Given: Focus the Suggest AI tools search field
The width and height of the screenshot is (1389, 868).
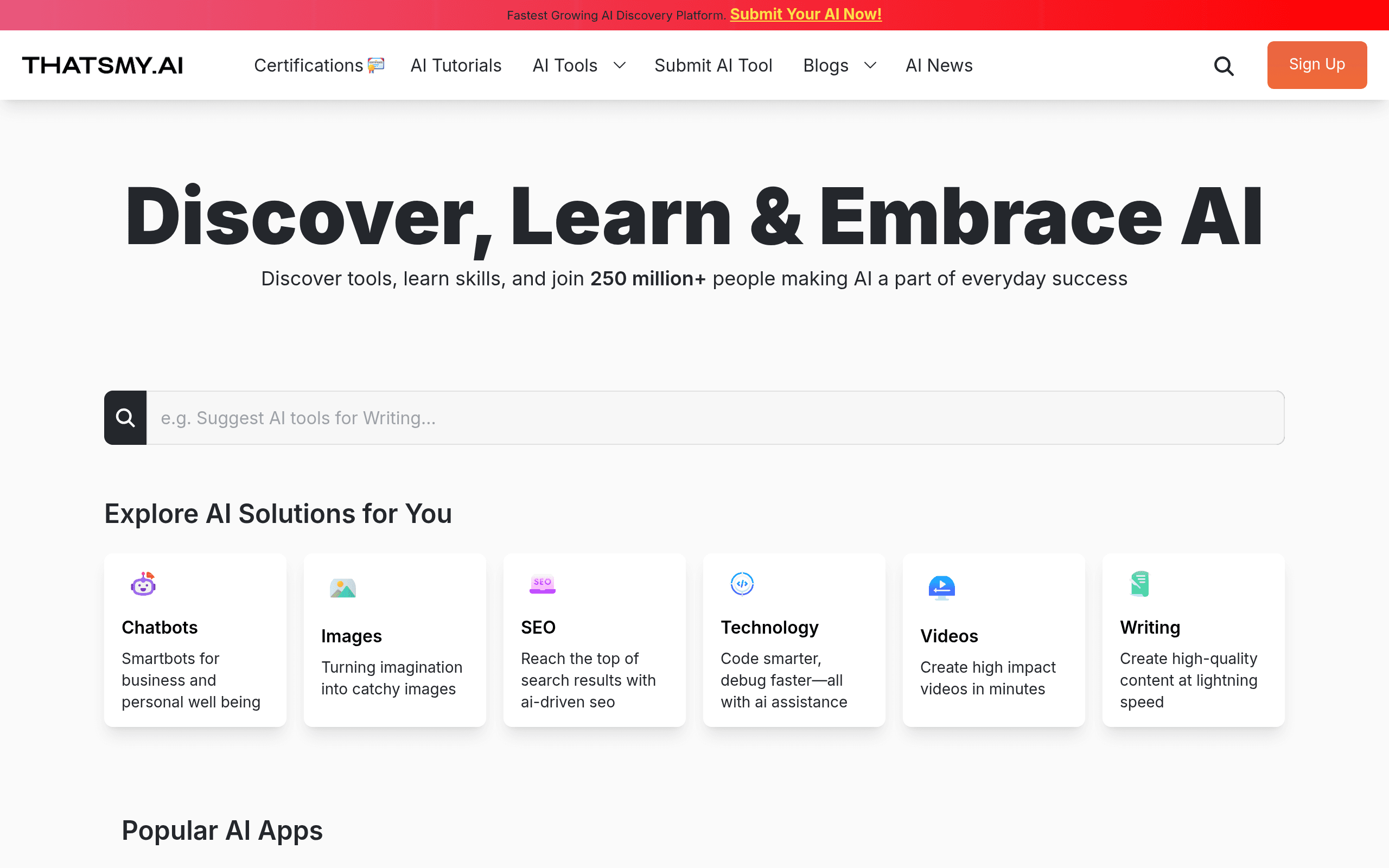Looking at the screenshot, I should tap(715, 417).
